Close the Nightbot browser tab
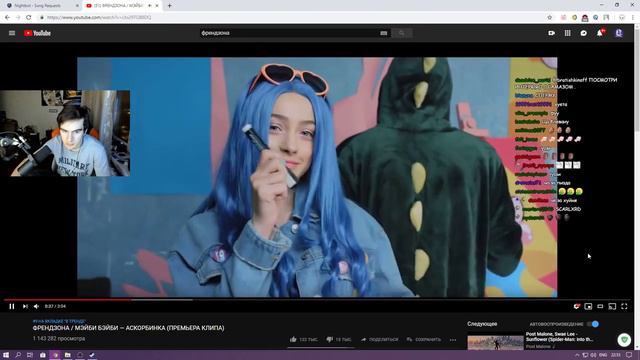The image size is (640, 360). (77, 6)
